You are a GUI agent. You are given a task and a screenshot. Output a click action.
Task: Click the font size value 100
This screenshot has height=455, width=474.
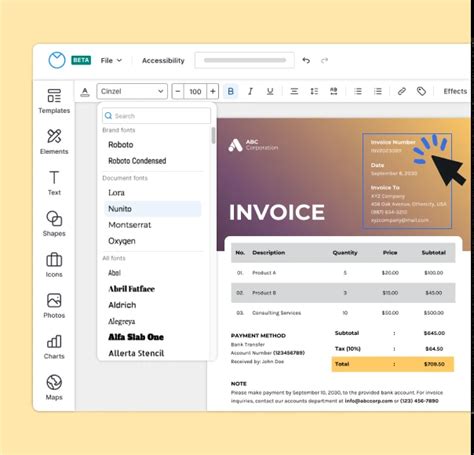(195, 91)
